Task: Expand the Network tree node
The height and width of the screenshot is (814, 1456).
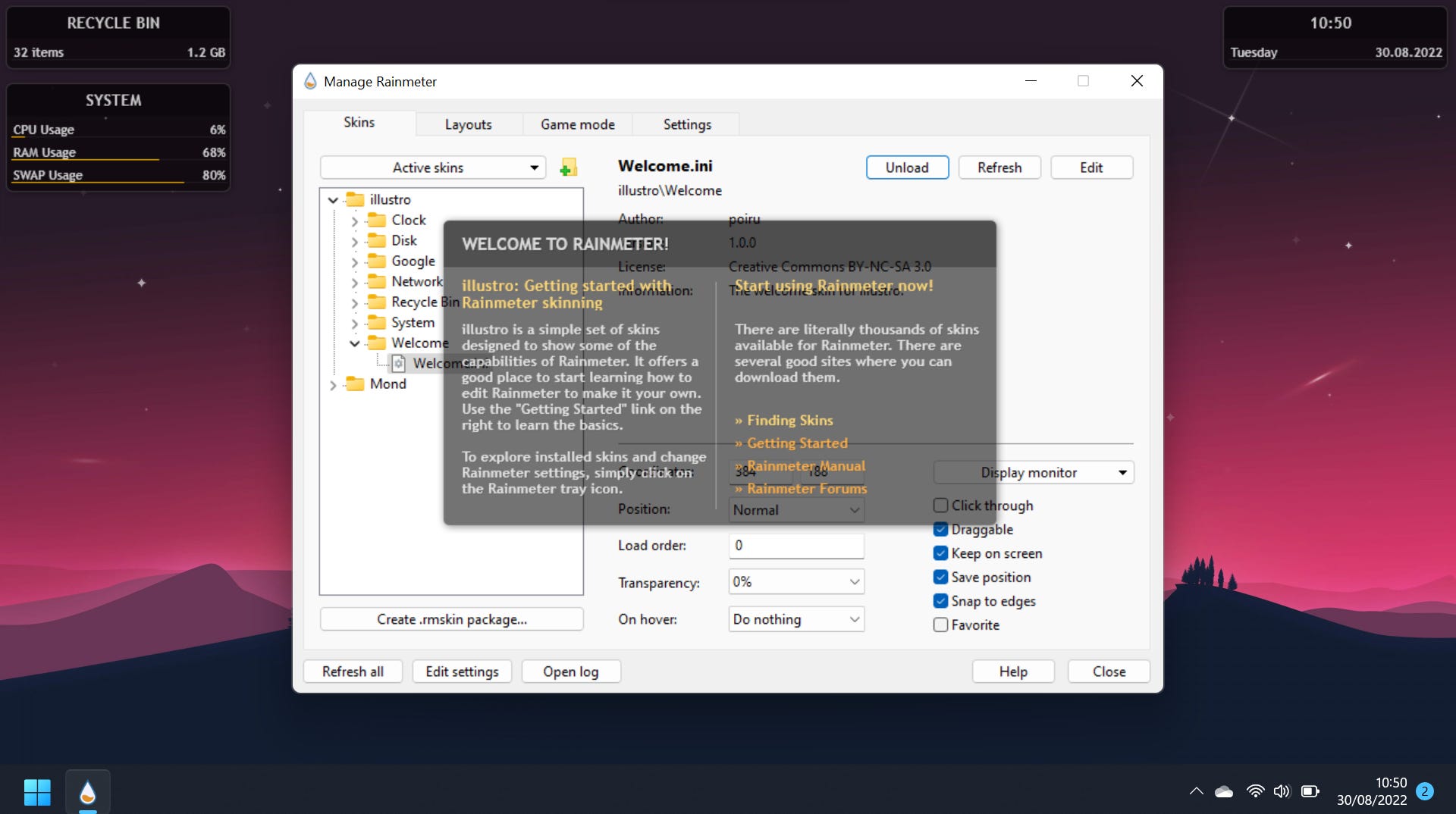Action: coord(354,282)
